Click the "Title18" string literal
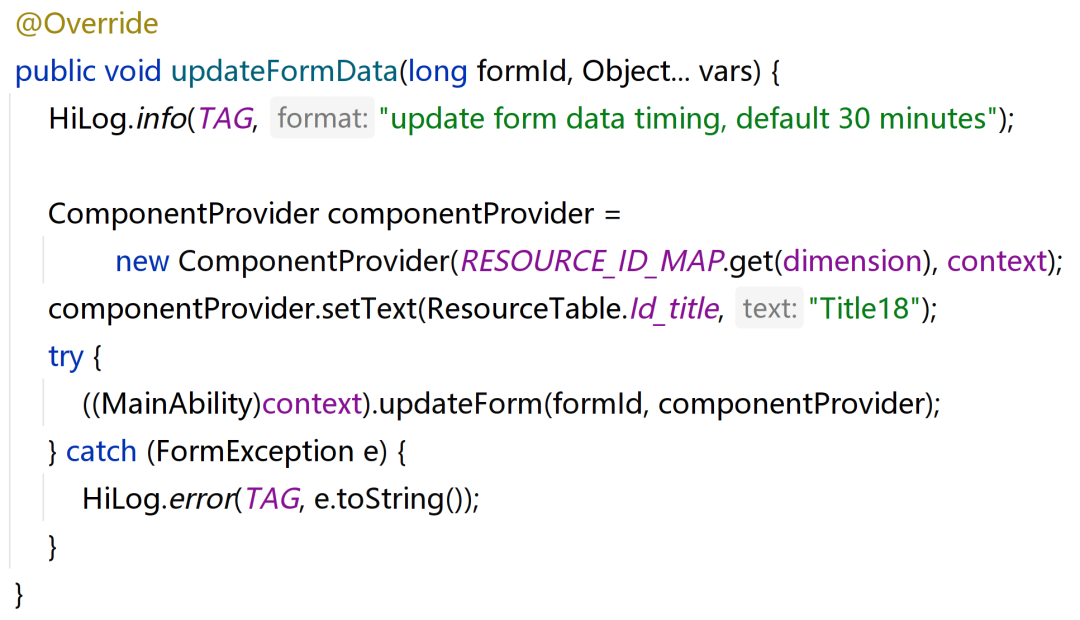Viewport: 1080px width, 620px height. click(x=866, y=309)
